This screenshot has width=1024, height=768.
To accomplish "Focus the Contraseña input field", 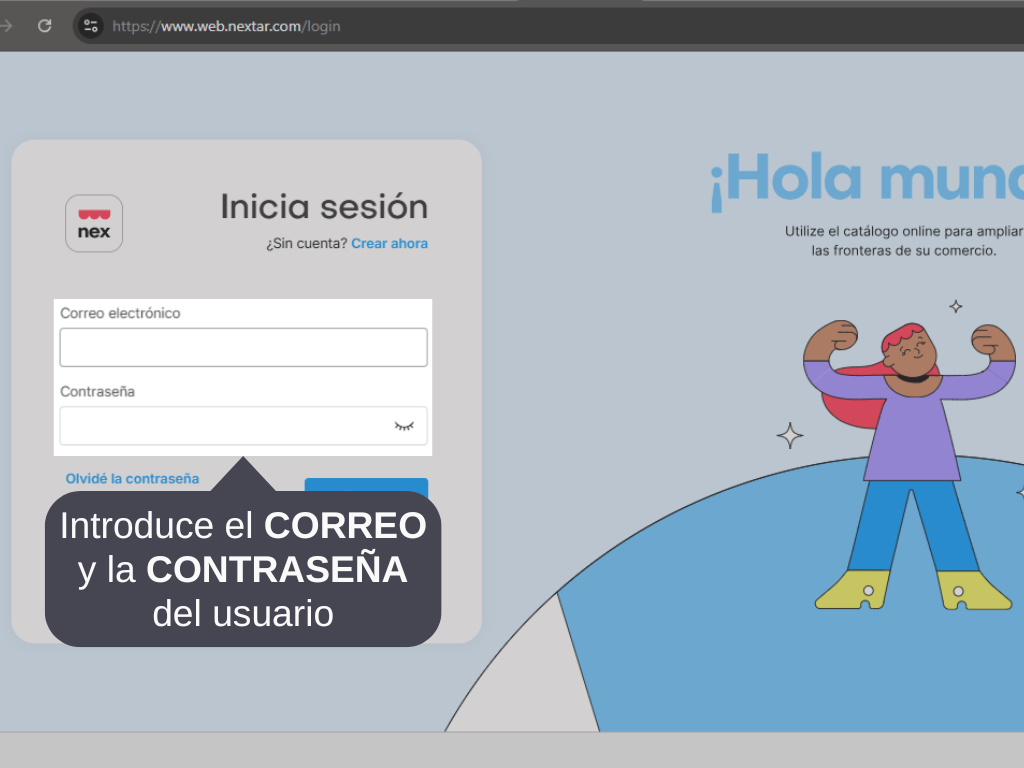I will coord(244,426).
